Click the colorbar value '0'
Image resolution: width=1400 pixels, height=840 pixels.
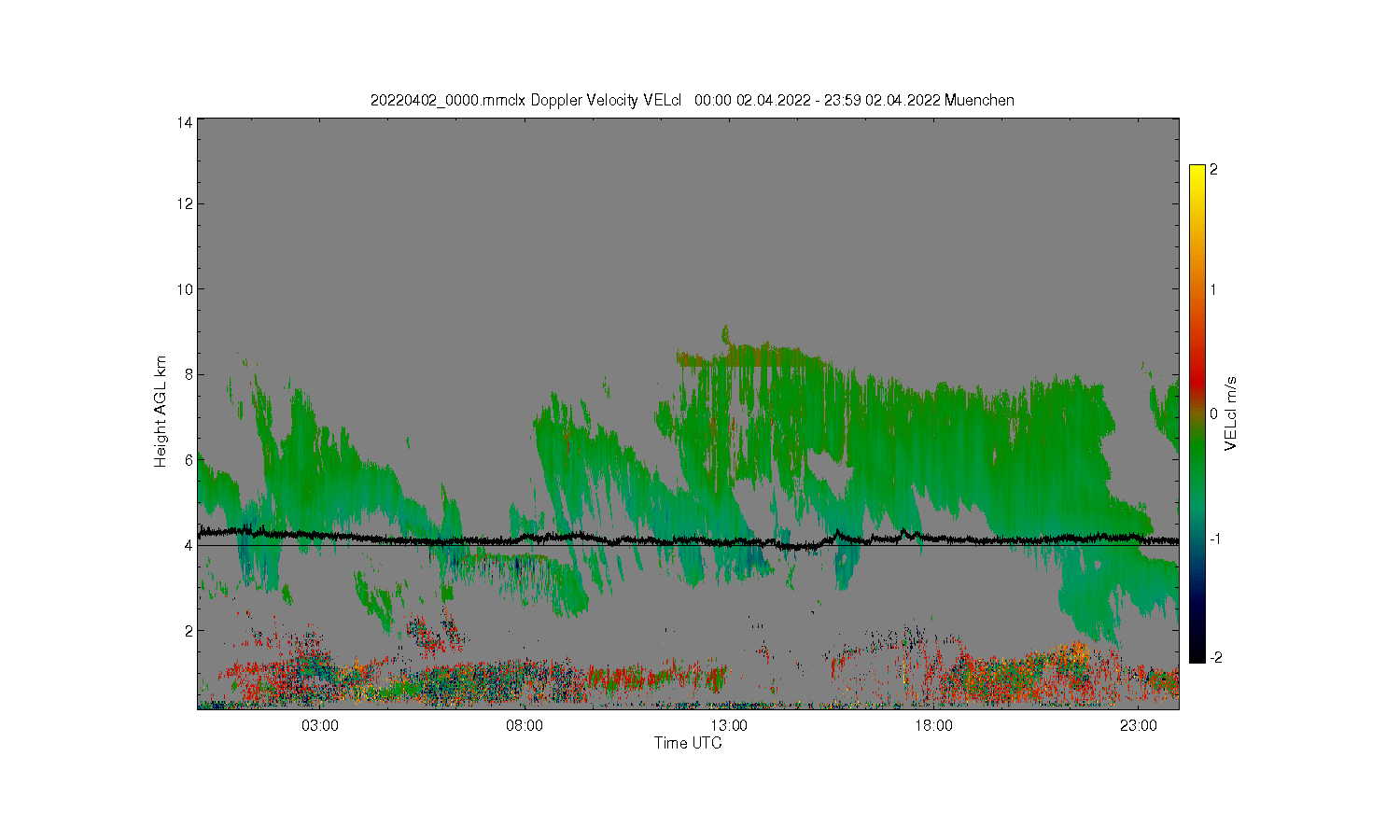(1213, 413)
